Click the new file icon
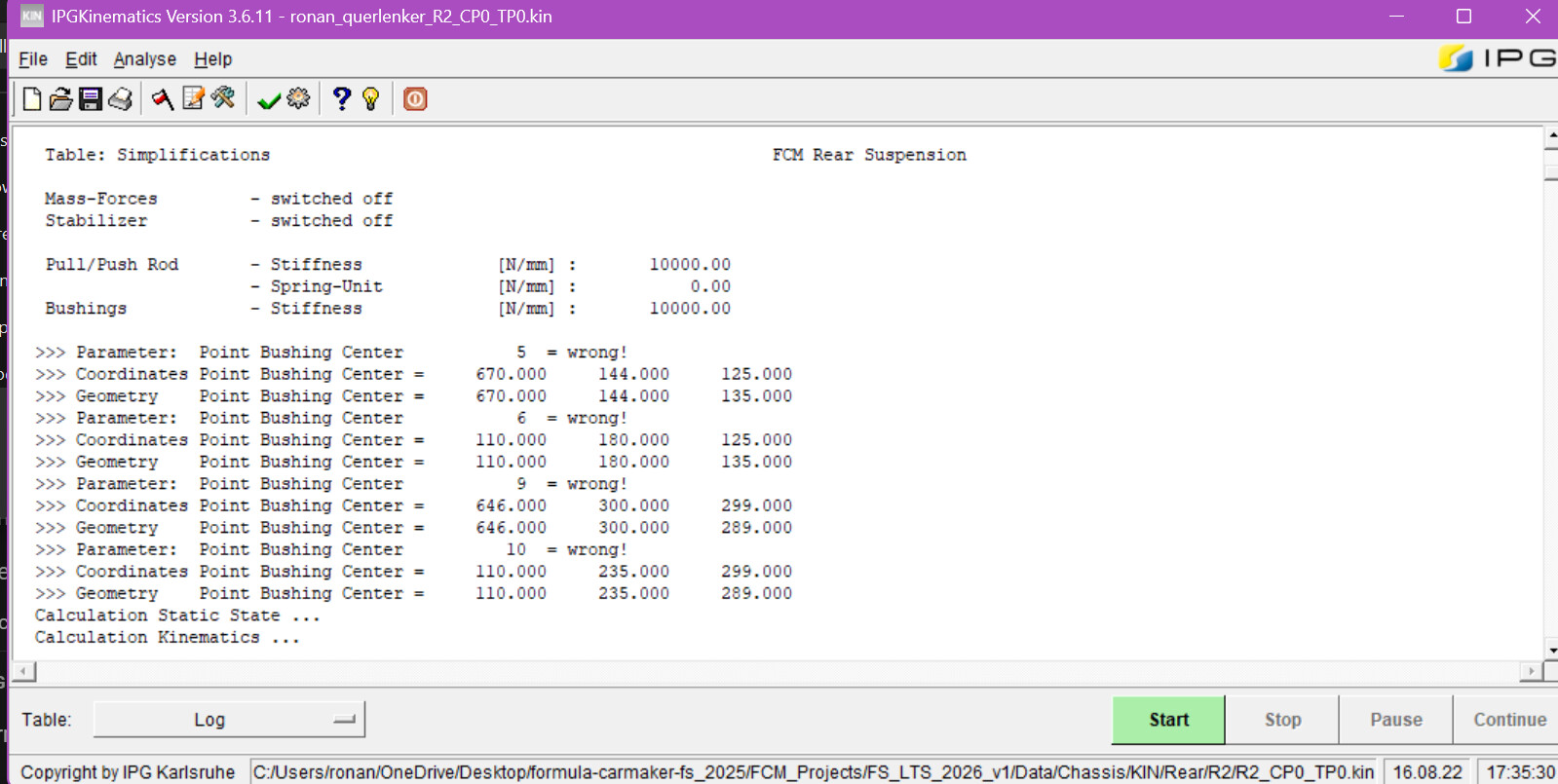This screenshot has width=1558, height=784. 32,99
